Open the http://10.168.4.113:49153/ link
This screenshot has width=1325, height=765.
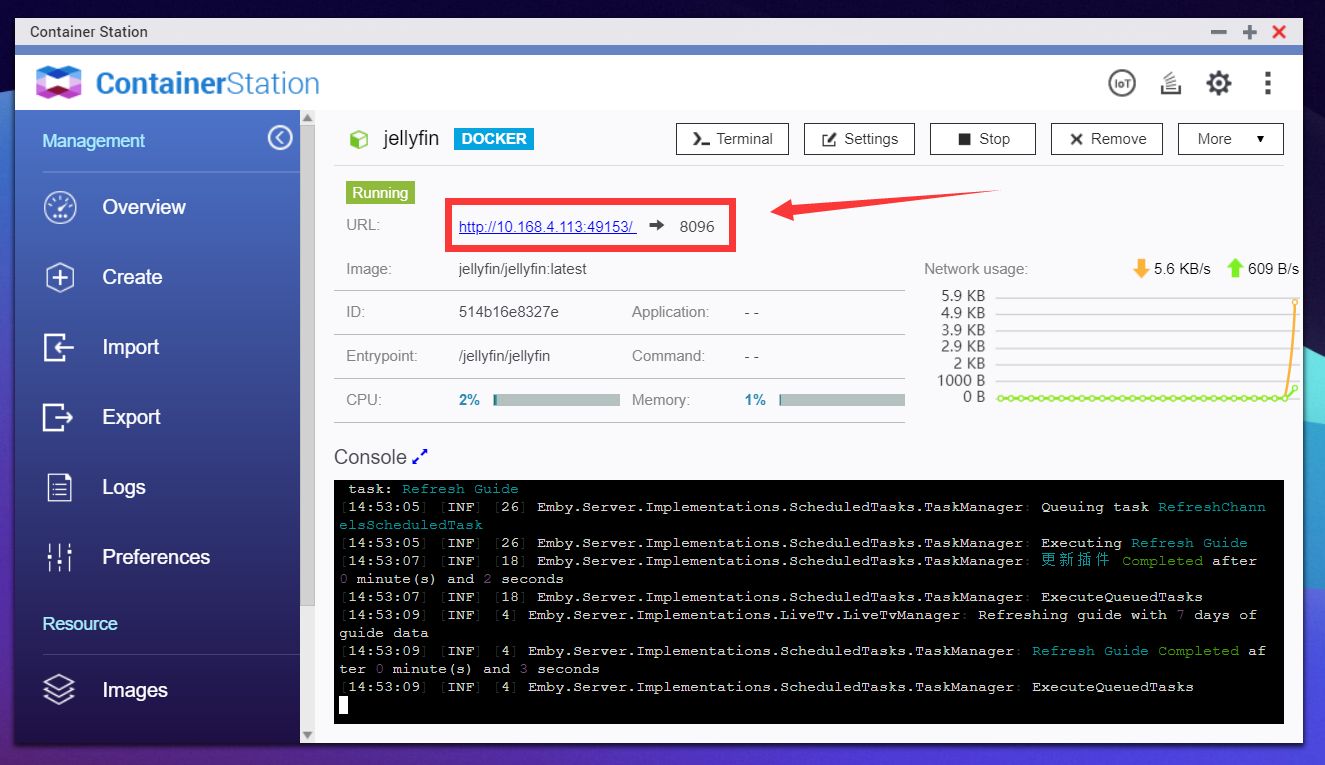click(x=547, y=227)
